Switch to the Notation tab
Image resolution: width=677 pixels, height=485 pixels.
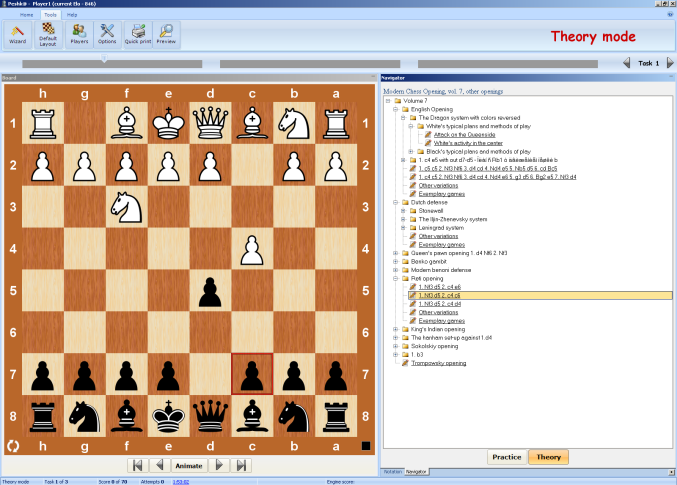click(x=393, y=472)
